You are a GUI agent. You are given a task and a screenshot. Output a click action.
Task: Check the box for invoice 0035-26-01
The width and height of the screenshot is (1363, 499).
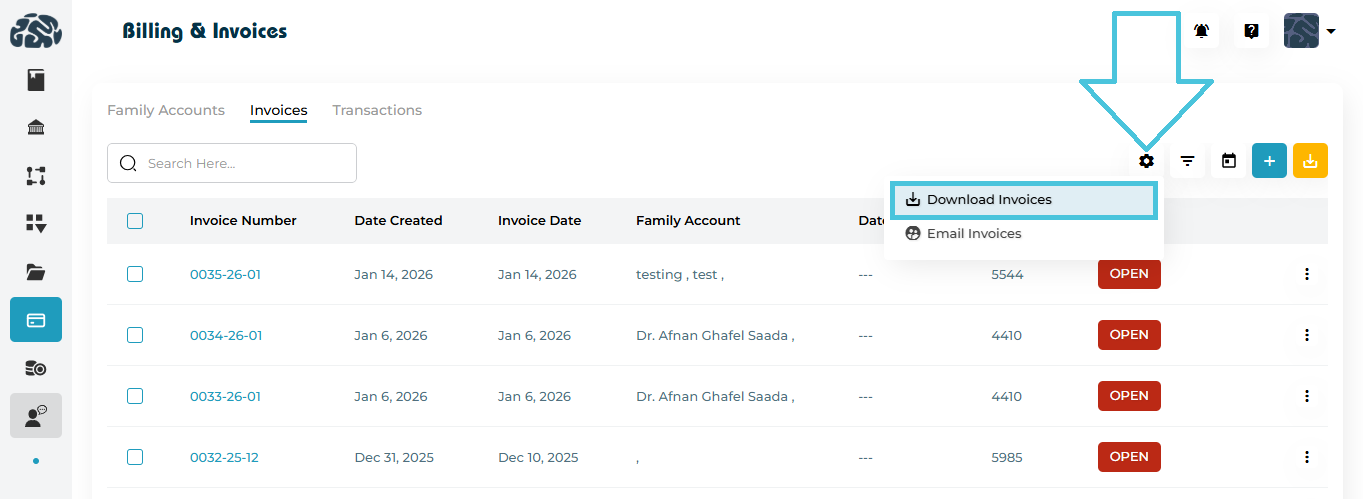(135, 274)
